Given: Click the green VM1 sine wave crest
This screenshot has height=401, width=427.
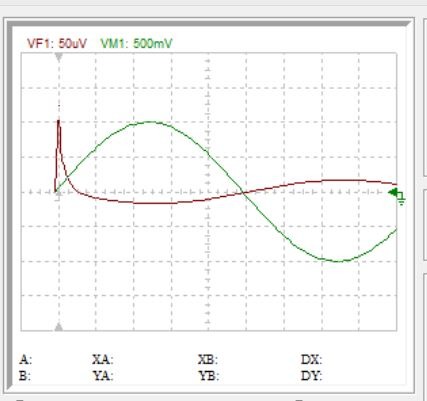Looking at the screenshot, I should coord(150,122).
